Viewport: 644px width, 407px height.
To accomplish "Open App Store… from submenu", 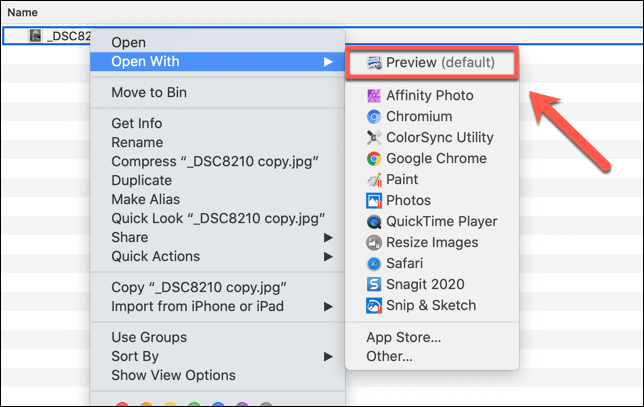I will (432, 337).
